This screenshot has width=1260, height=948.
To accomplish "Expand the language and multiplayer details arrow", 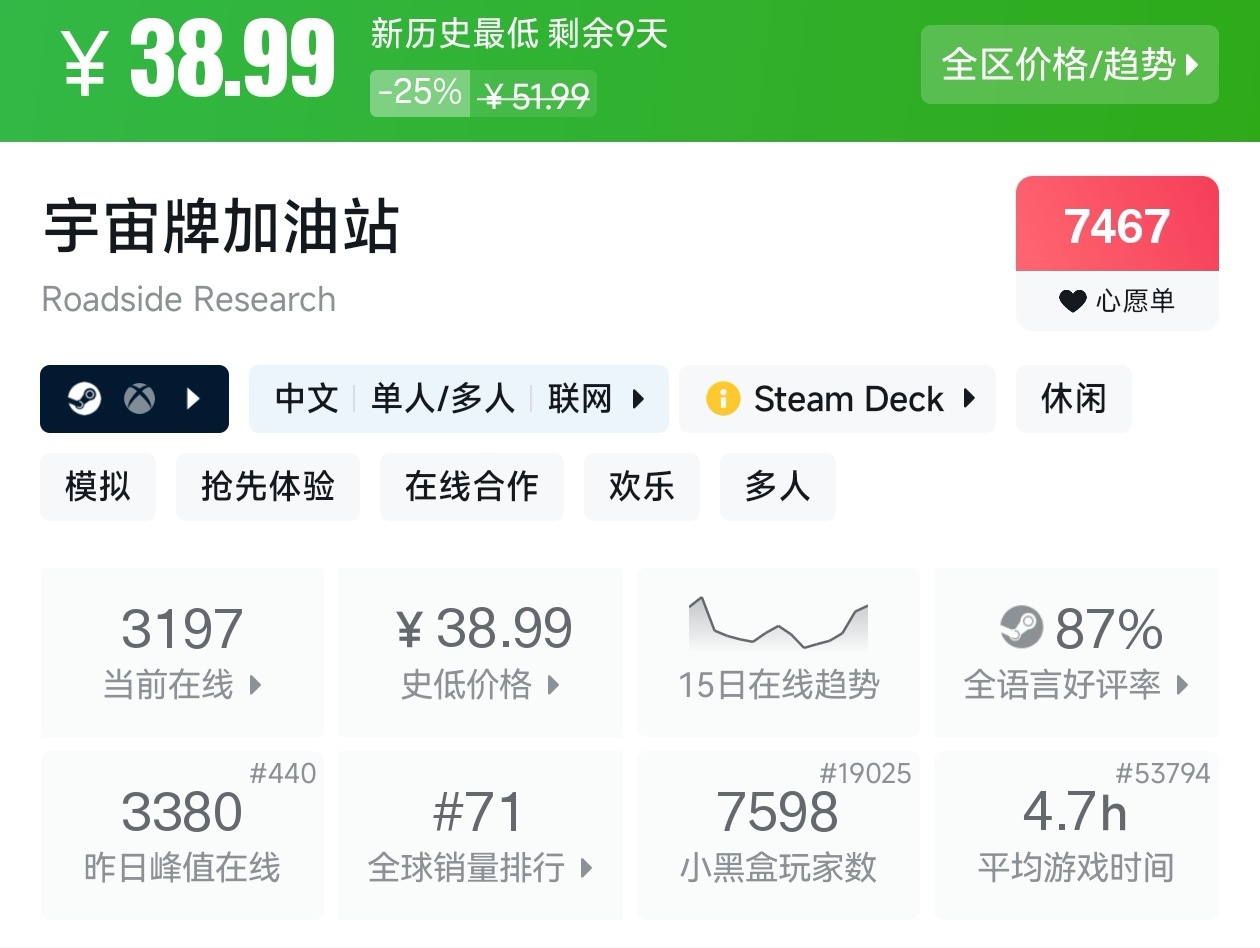I will pos(638,399).
